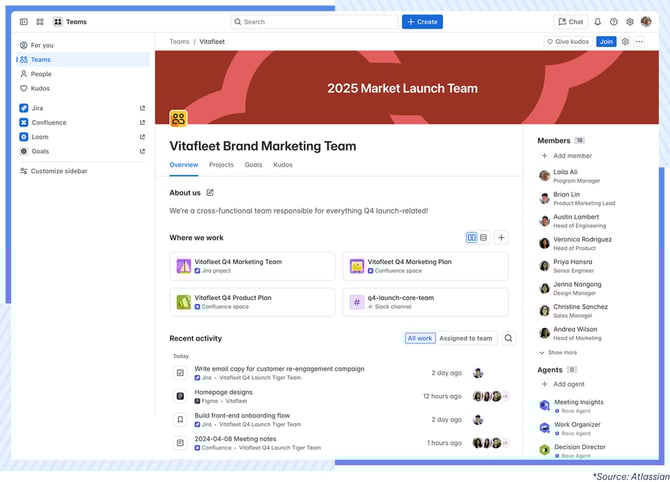Click Give kudos button
The width and height of the screenshot is (670, 482).
point(568,41)
